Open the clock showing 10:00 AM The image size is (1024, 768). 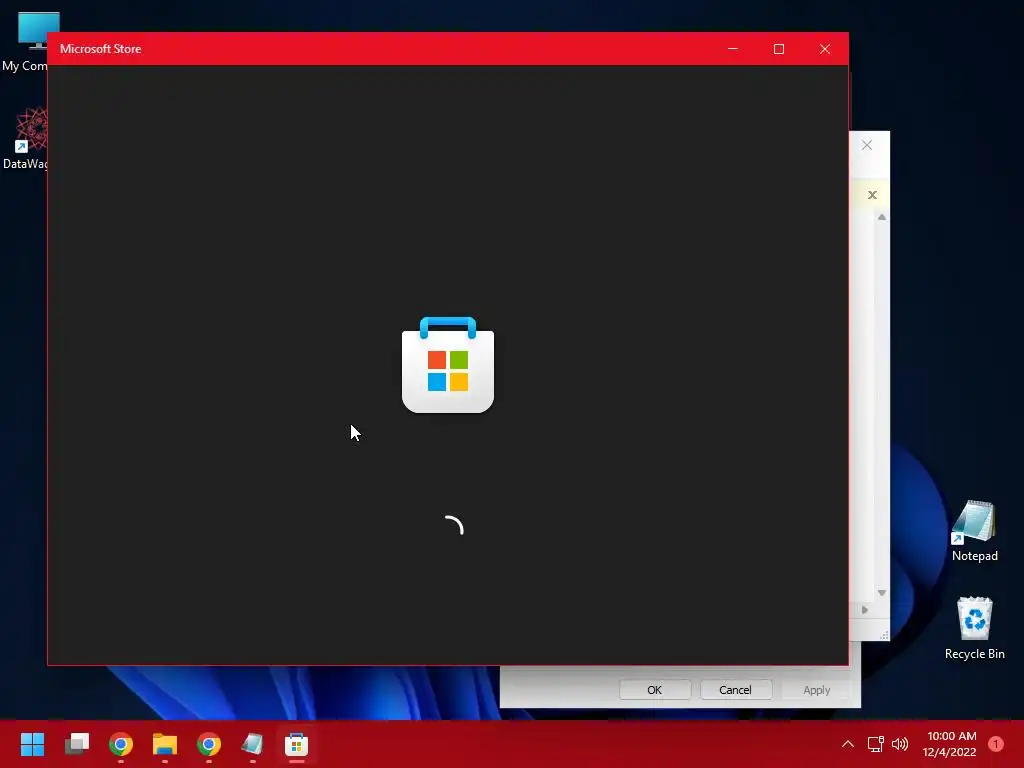(x=950, y=744)
